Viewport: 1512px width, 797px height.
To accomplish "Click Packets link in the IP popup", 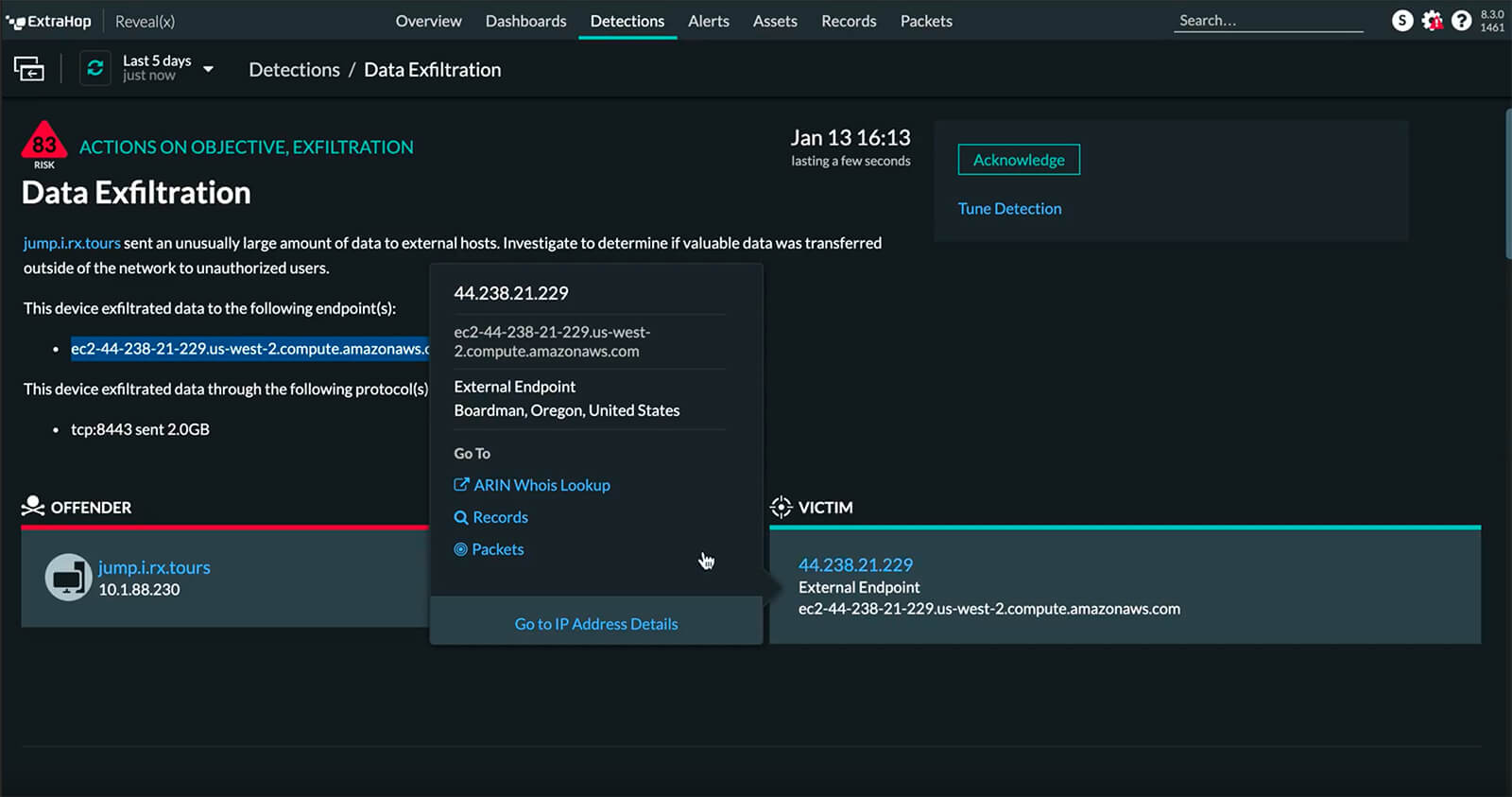I will [497, 549].
